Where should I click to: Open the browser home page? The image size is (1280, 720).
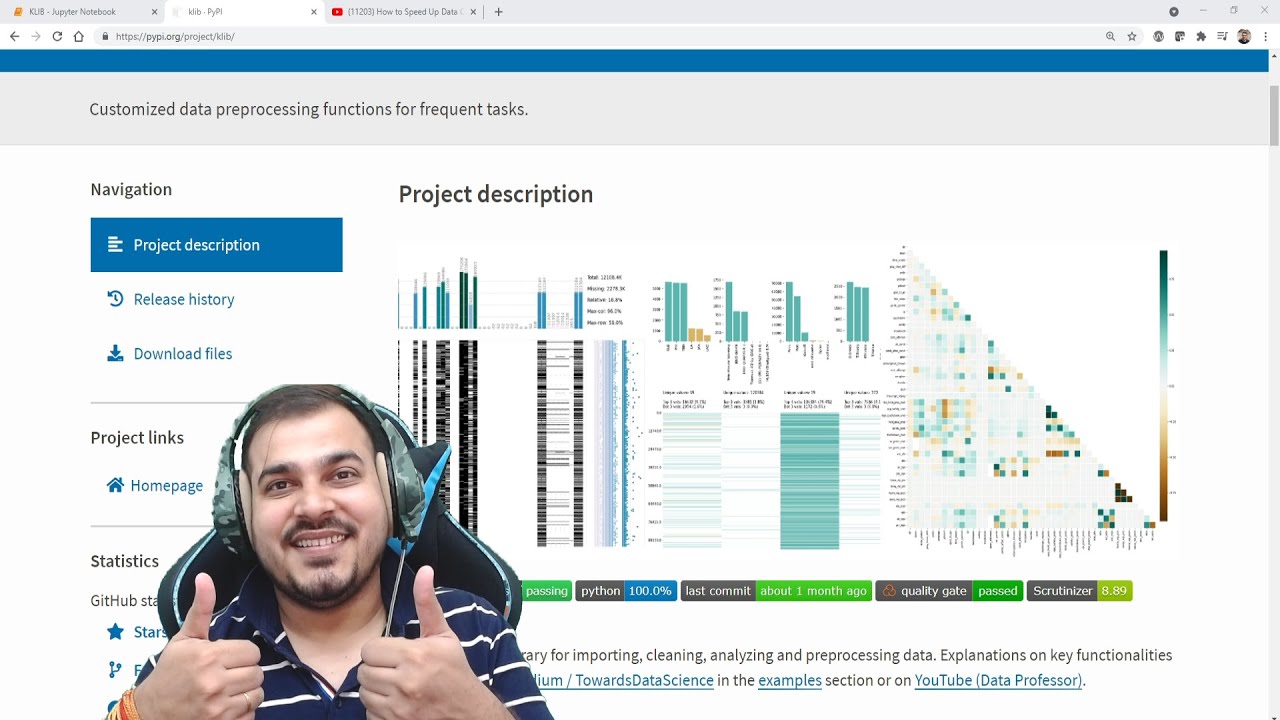tap(78, 36)
